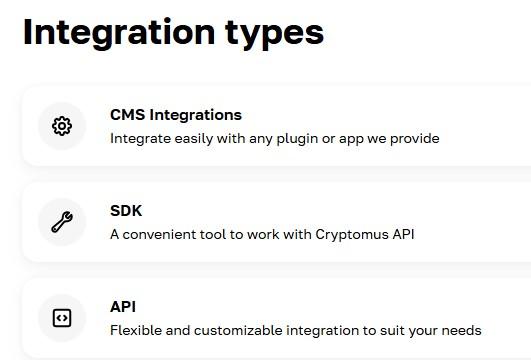Click the gear icon for CMS Integrations
The width and height of the screenshot is (531, 360).
[x=62, y=126]
